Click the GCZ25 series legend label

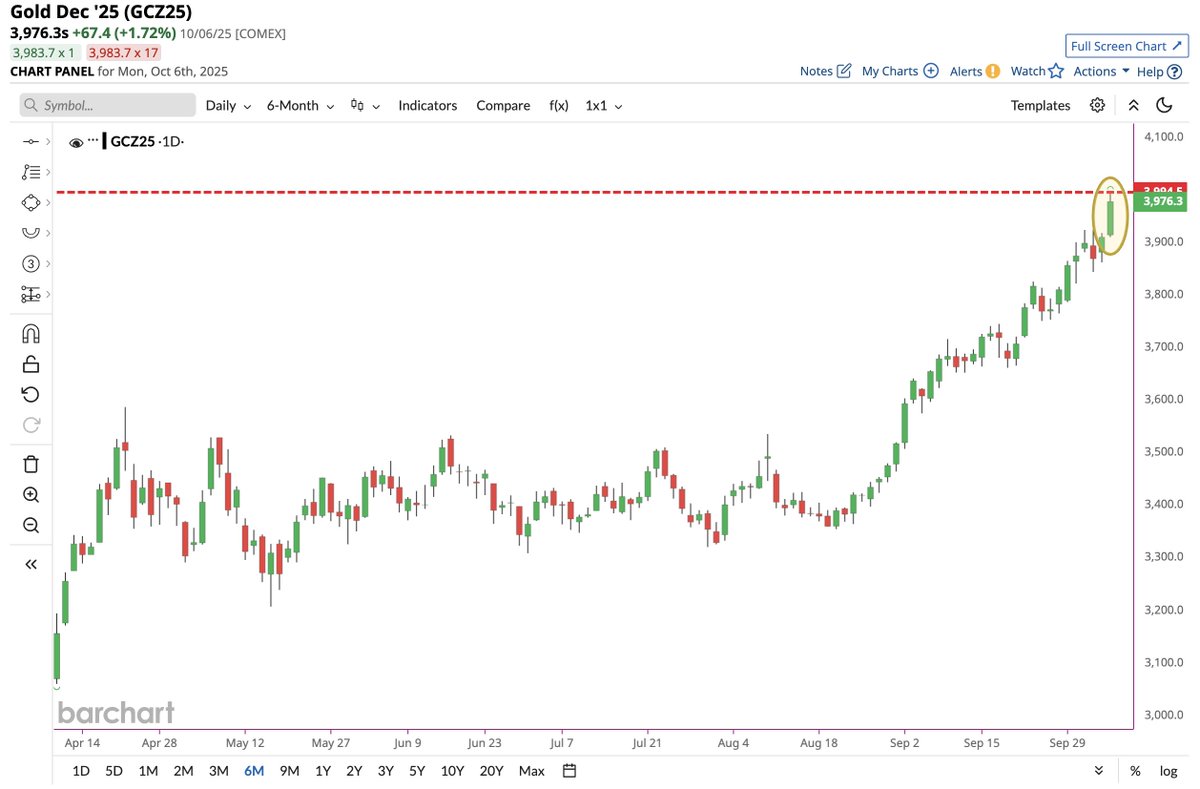click(133, 142)
